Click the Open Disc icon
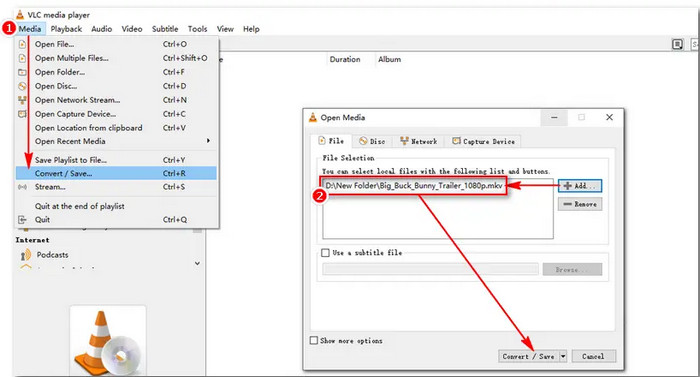 pos(22,86)
